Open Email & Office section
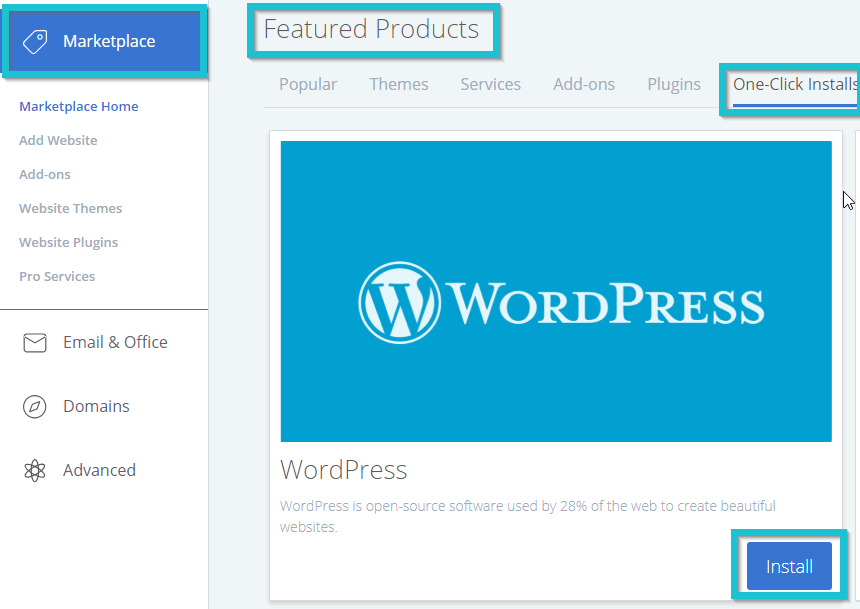 (x=115, y=342)
